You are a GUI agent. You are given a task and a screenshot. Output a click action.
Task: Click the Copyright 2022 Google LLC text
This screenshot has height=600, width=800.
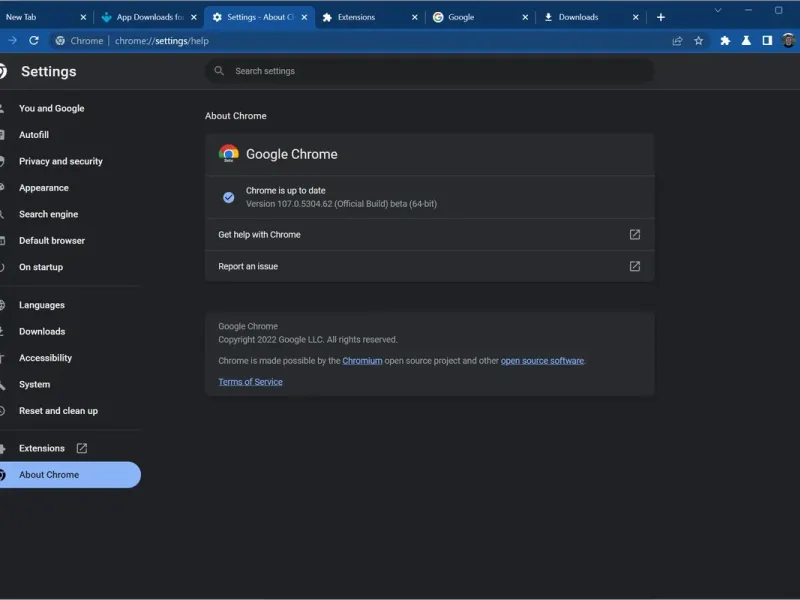coord(308,340)
